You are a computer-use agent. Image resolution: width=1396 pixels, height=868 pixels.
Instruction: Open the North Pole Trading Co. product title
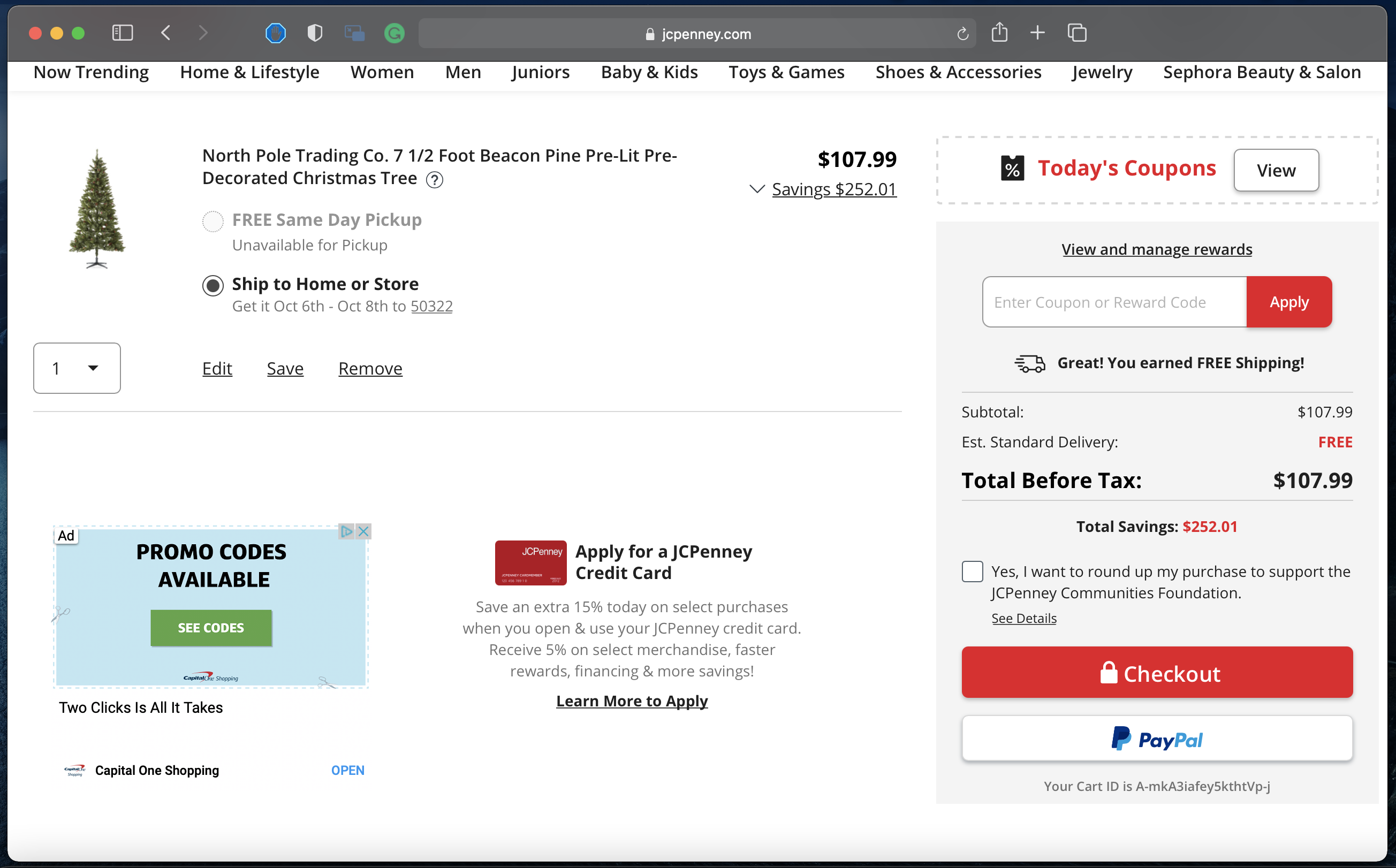pyautogui.click(x=439, y=167)
